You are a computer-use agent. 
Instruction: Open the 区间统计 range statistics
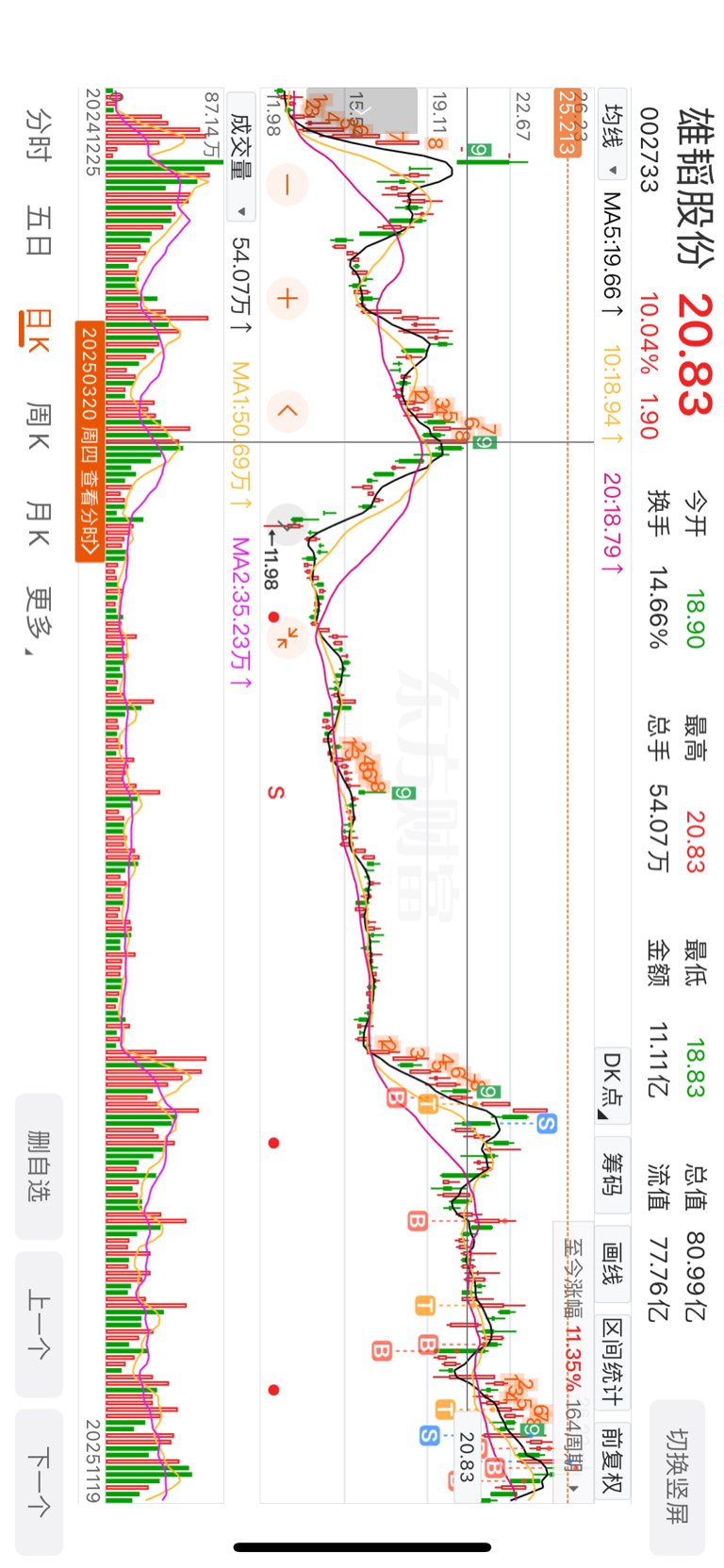click(x=613, y=1362)
